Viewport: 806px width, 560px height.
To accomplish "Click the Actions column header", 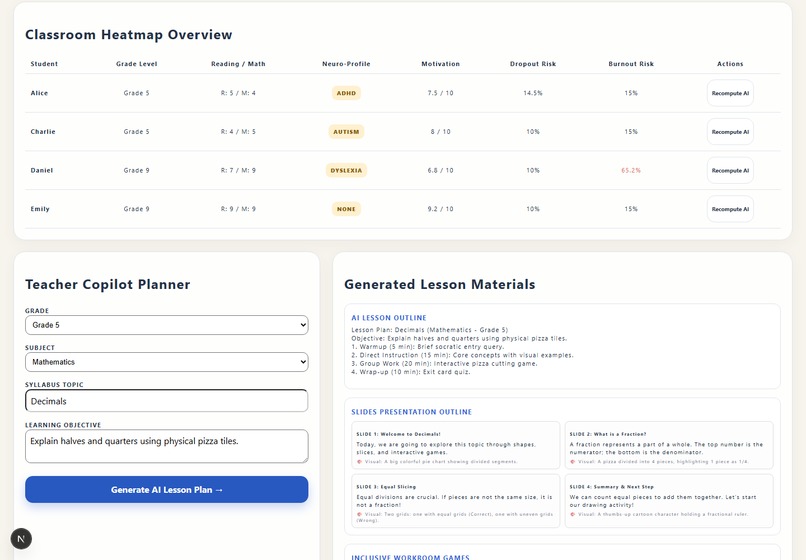I will click(x=730, y=64).
